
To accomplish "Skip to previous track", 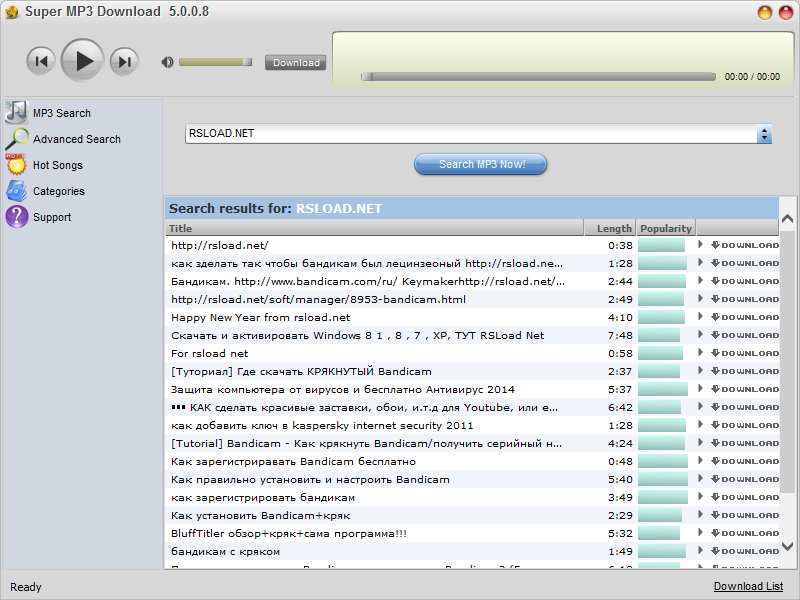I will pyautogui.click(x=41, y=62).
